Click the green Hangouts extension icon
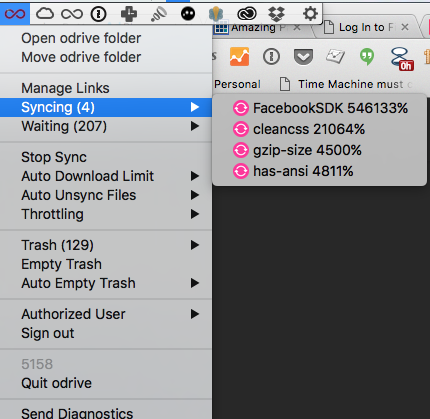 (x=367, y=57)
